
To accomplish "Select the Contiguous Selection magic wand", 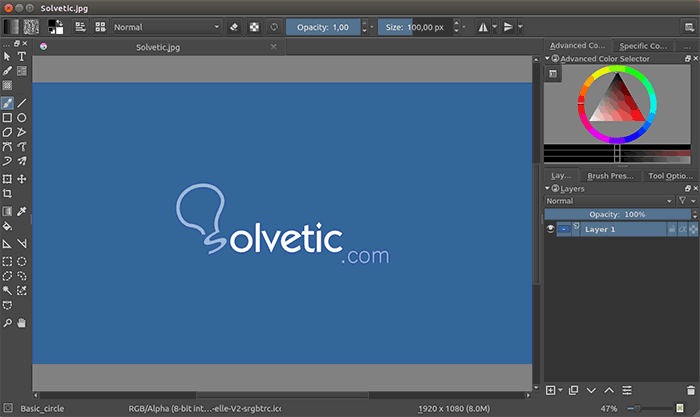I will pyautogui.click(x=7, y=291).
